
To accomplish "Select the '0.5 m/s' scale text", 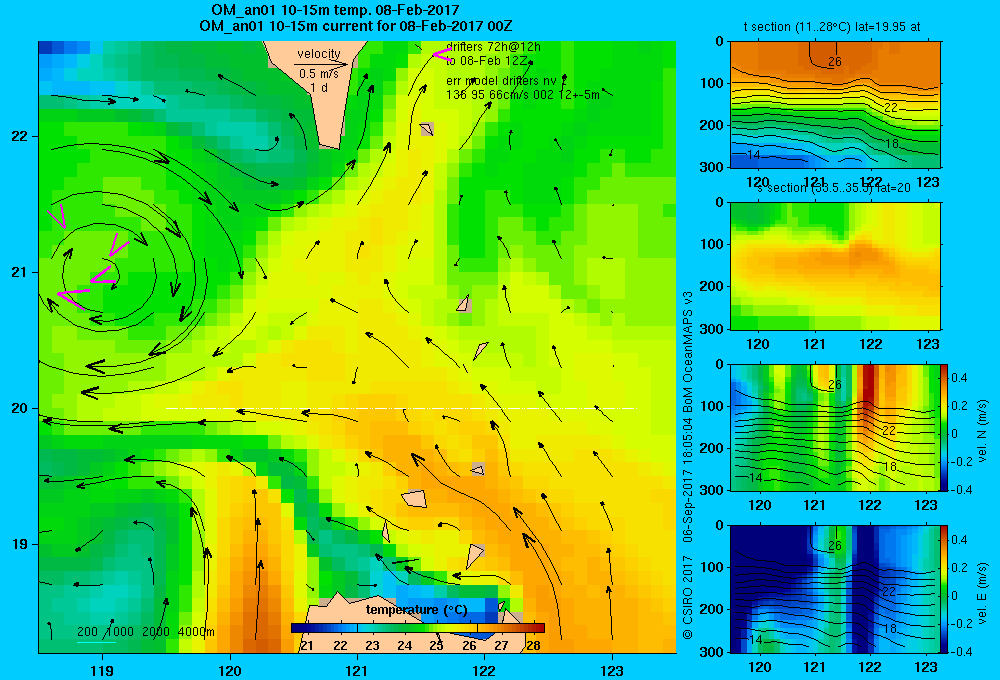I will [x=319, y=74].
